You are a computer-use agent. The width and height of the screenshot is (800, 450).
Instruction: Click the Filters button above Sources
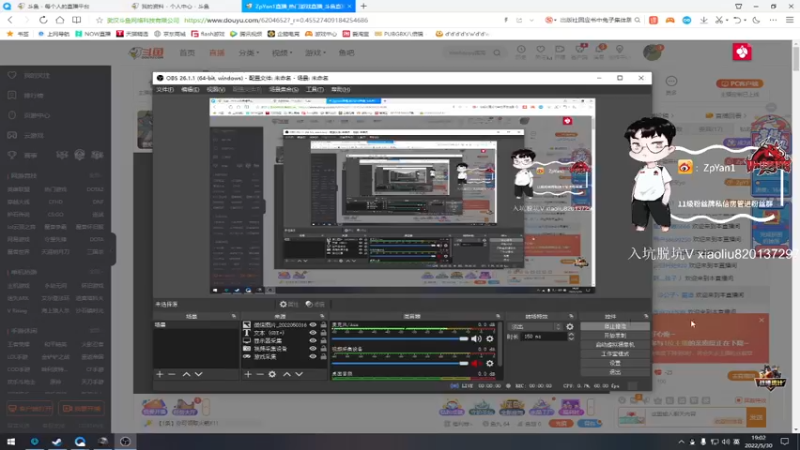coord(315,304)
